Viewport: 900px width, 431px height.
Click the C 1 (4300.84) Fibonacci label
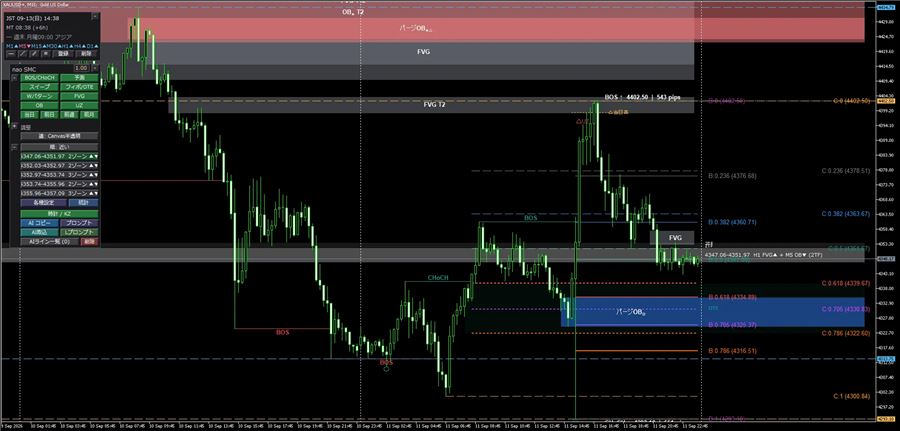click(852, 396)
